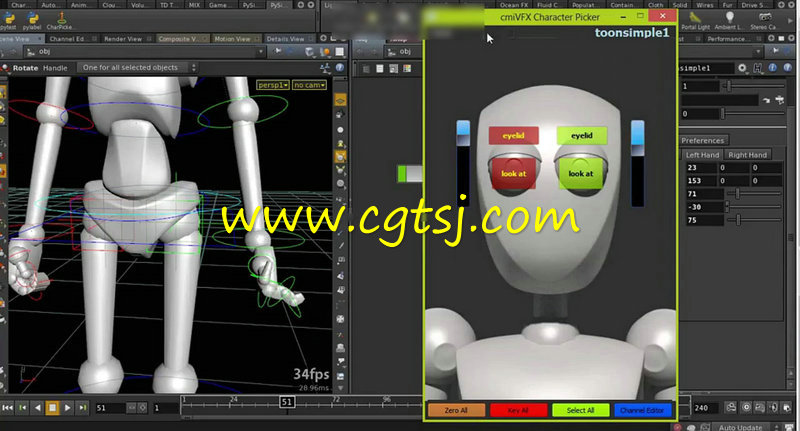Click the left blue vertical slider in Character Picker
This screenshot has width=800, height=431.
coord(463,163)
